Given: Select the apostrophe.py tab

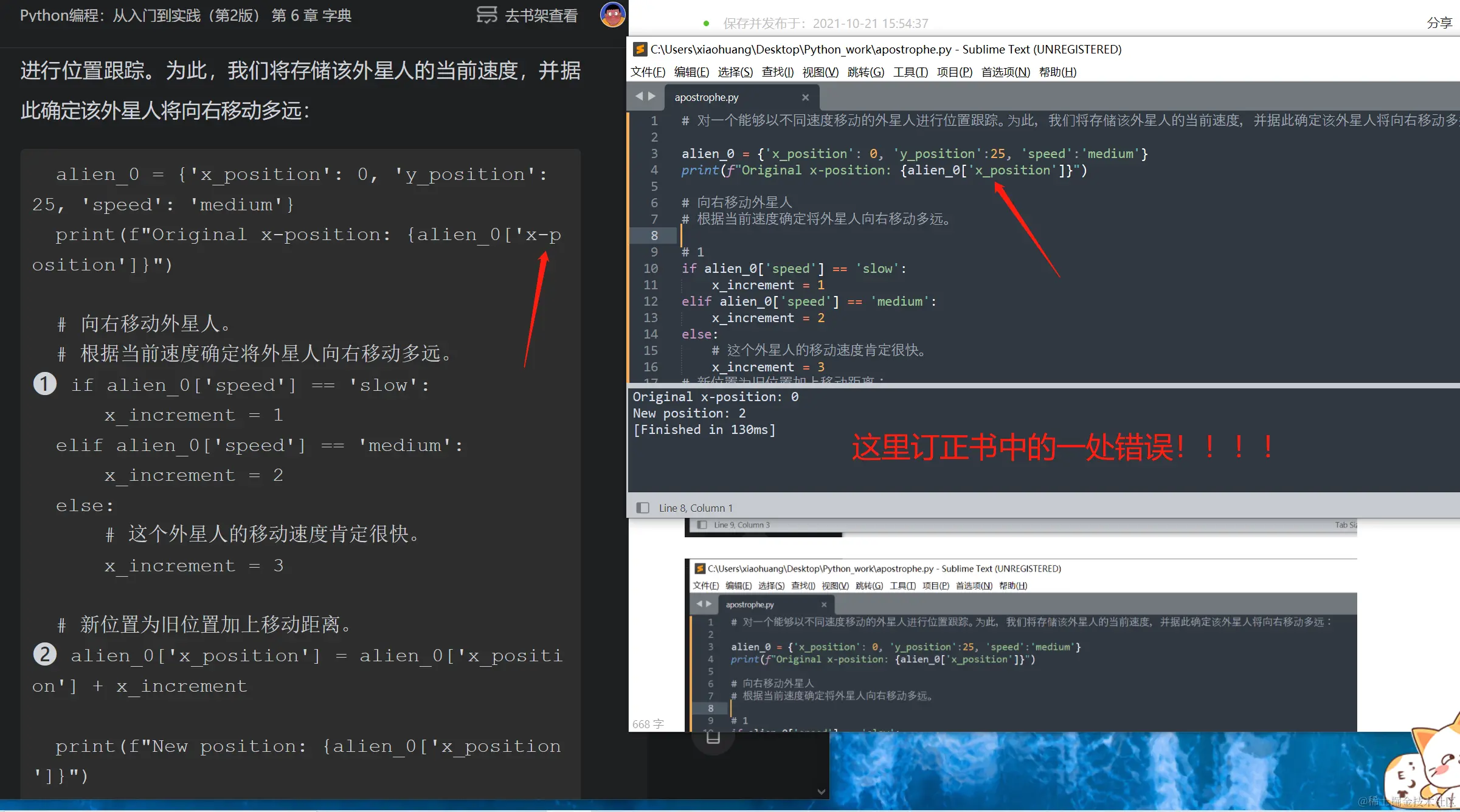Looking at the screenshot, I should coord(707,97).
